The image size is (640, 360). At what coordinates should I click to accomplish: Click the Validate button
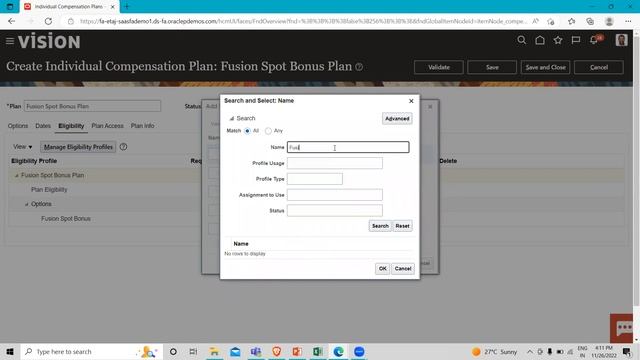[x=439, y=67]
